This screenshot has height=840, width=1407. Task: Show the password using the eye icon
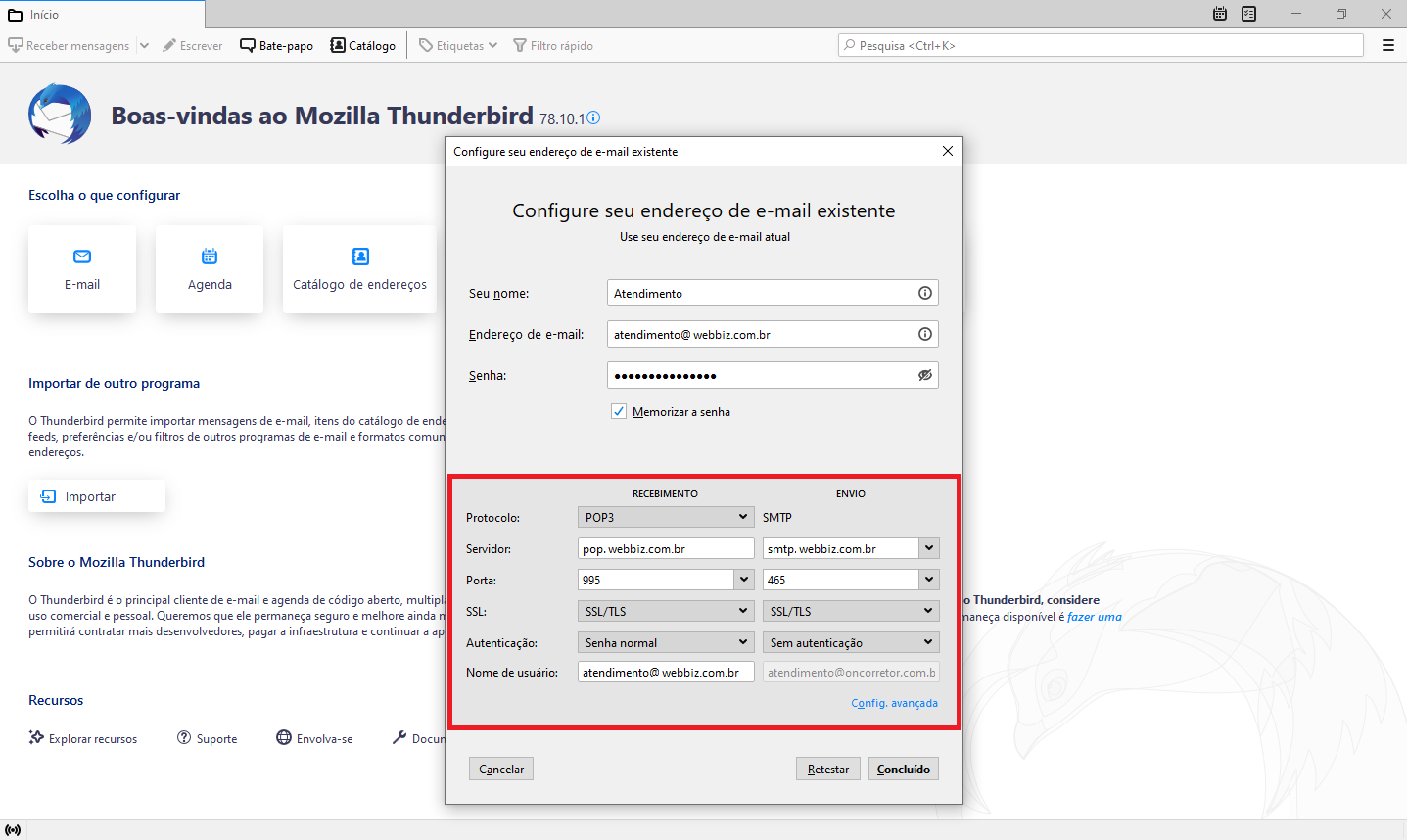(924, 375)
